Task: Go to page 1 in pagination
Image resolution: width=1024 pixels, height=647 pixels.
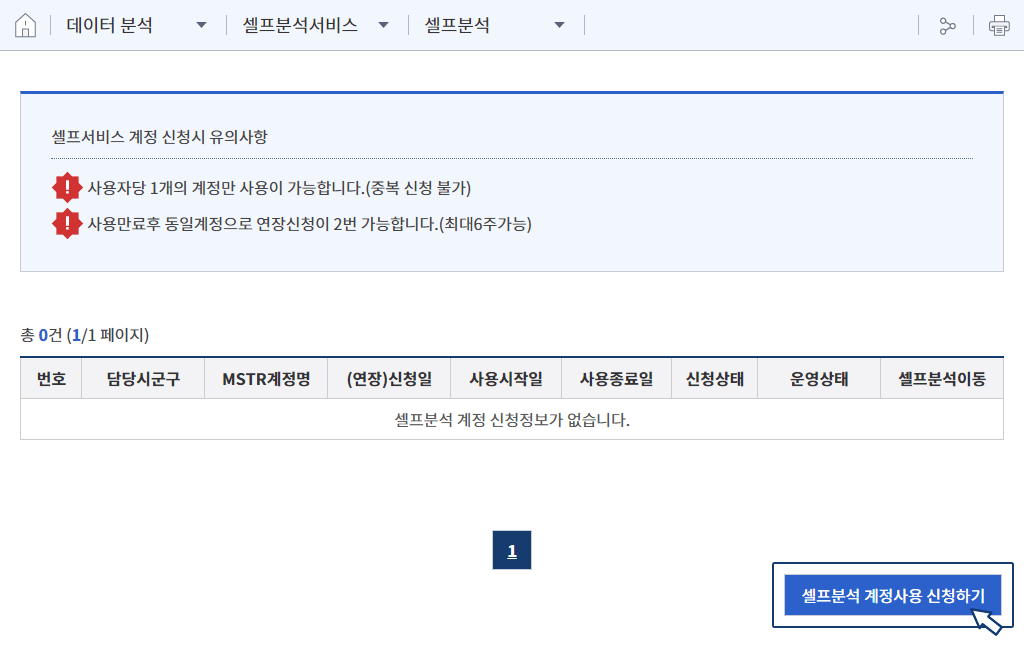Action: pos(512,551)
